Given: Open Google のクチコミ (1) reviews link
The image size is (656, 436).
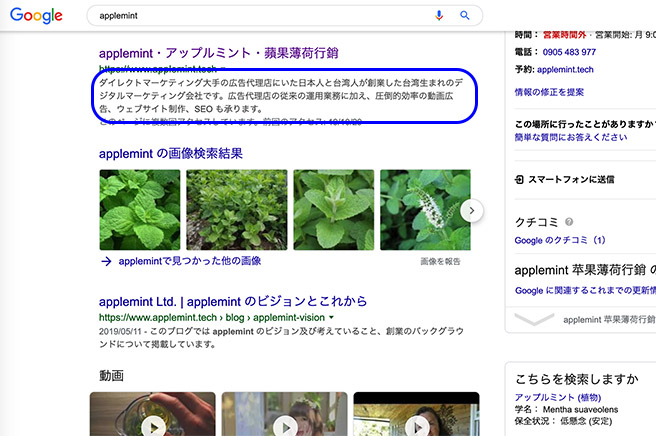Looking at the screenshot, I should pos(560,240).
